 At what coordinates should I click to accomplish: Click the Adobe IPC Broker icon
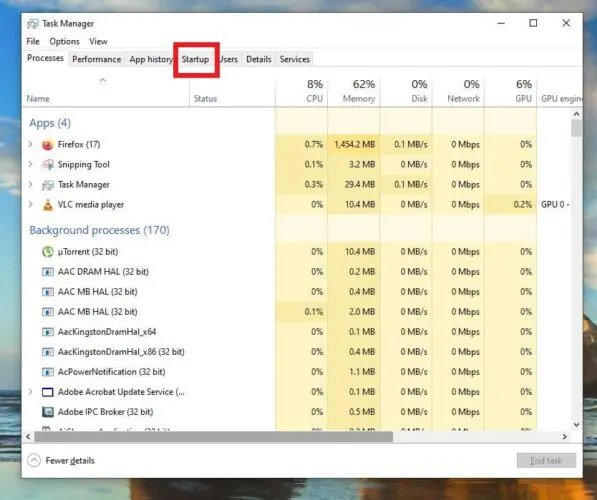[48, 412]
